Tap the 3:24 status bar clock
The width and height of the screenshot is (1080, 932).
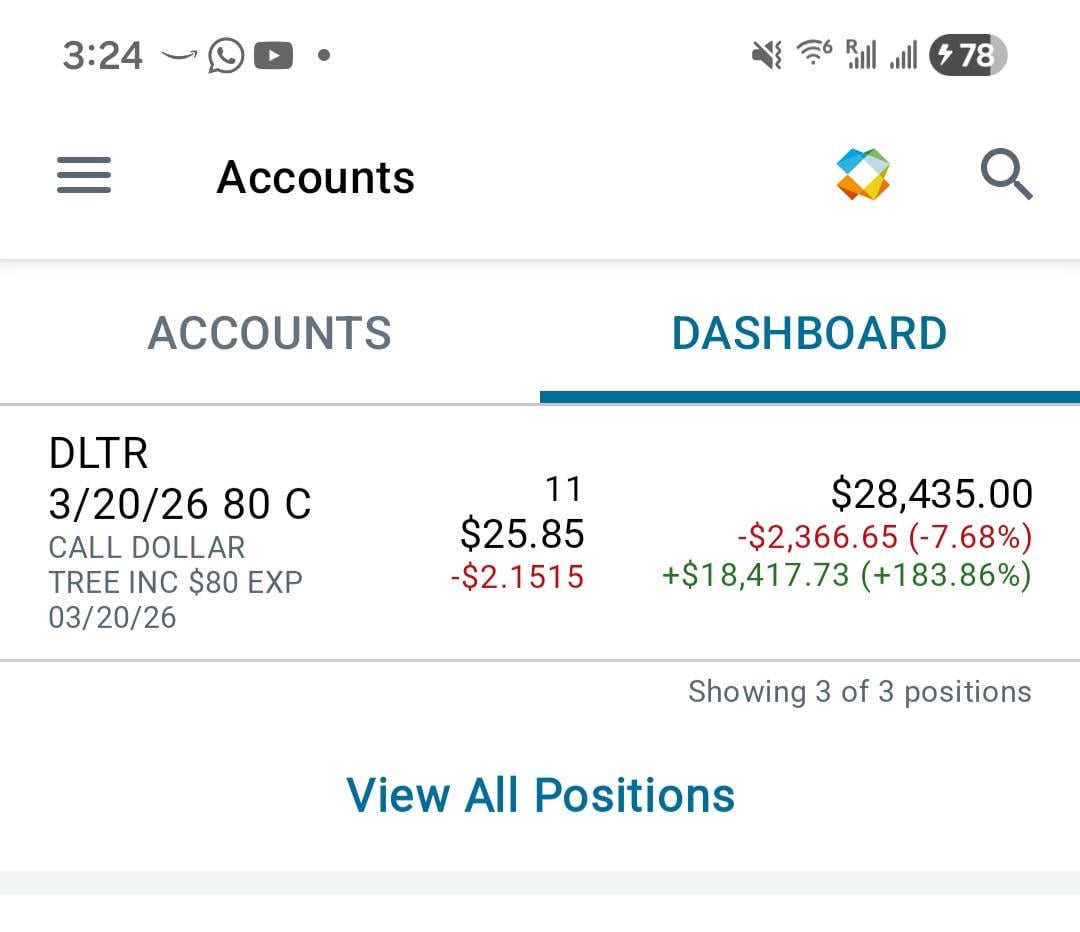102,56
